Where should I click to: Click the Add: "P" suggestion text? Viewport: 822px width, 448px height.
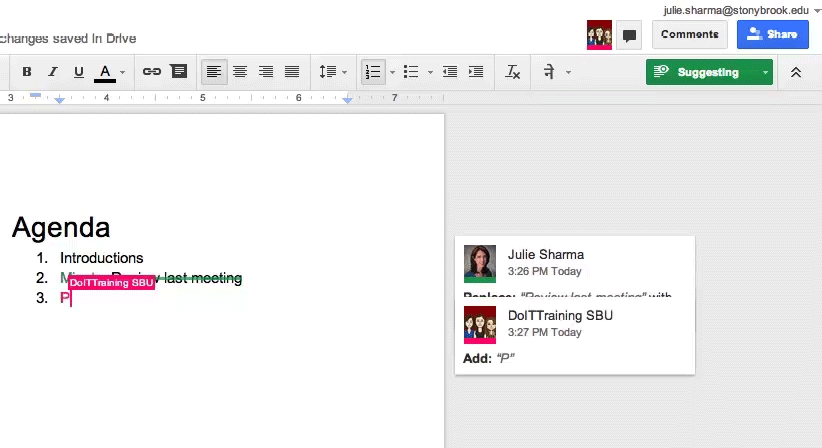click(x=489, y=358)
